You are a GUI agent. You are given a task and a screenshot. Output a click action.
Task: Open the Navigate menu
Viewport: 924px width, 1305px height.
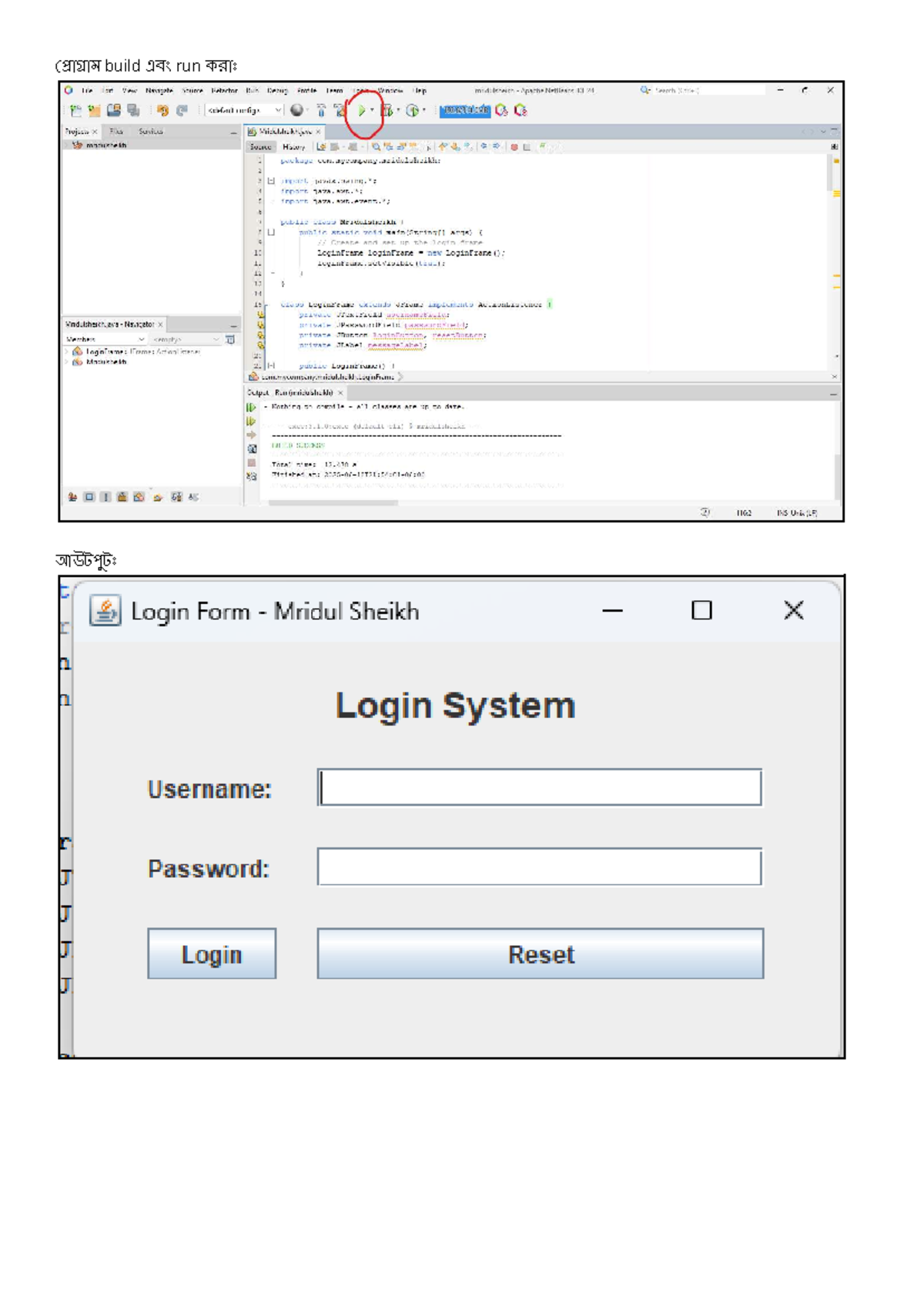pyautogui.click(x=159, y=91)
